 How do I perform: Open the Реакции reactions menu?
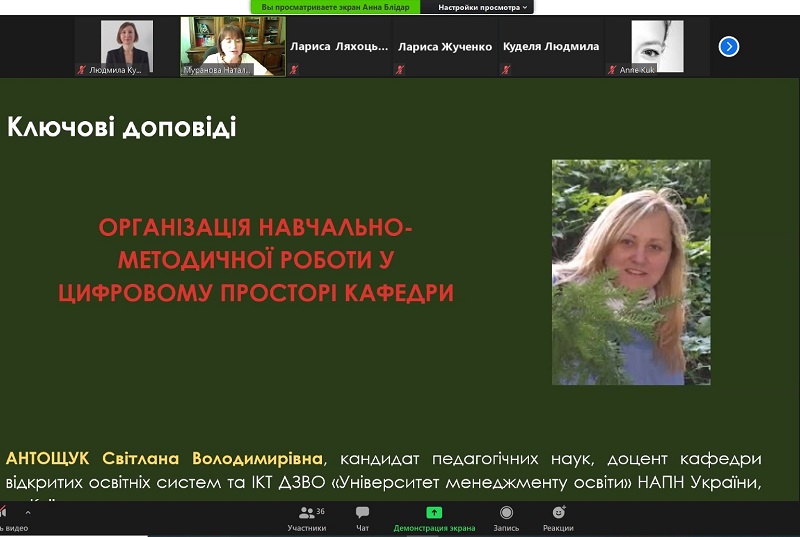[558, 517]
